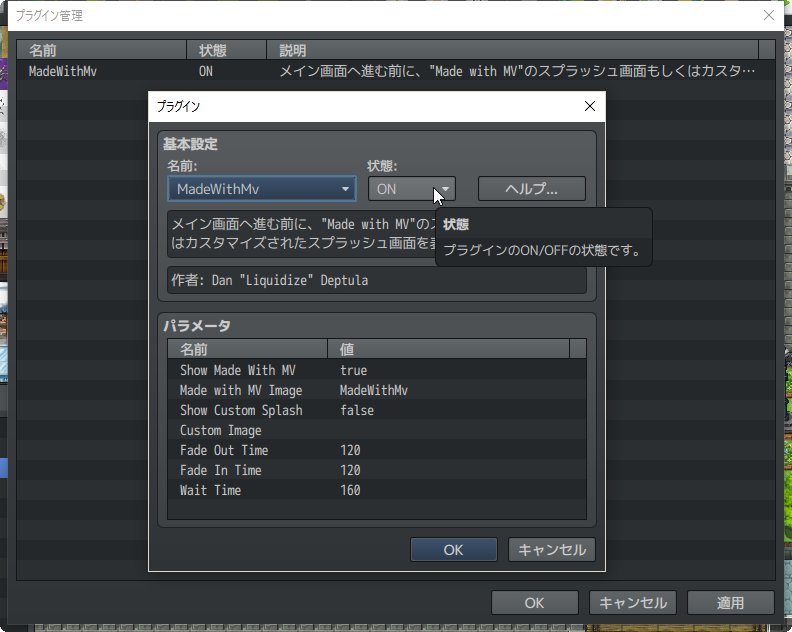The width and height of the screenshot is (792, 632).
Task: Close the プラグイン管理 window
Action: click(x=769, y=15)
